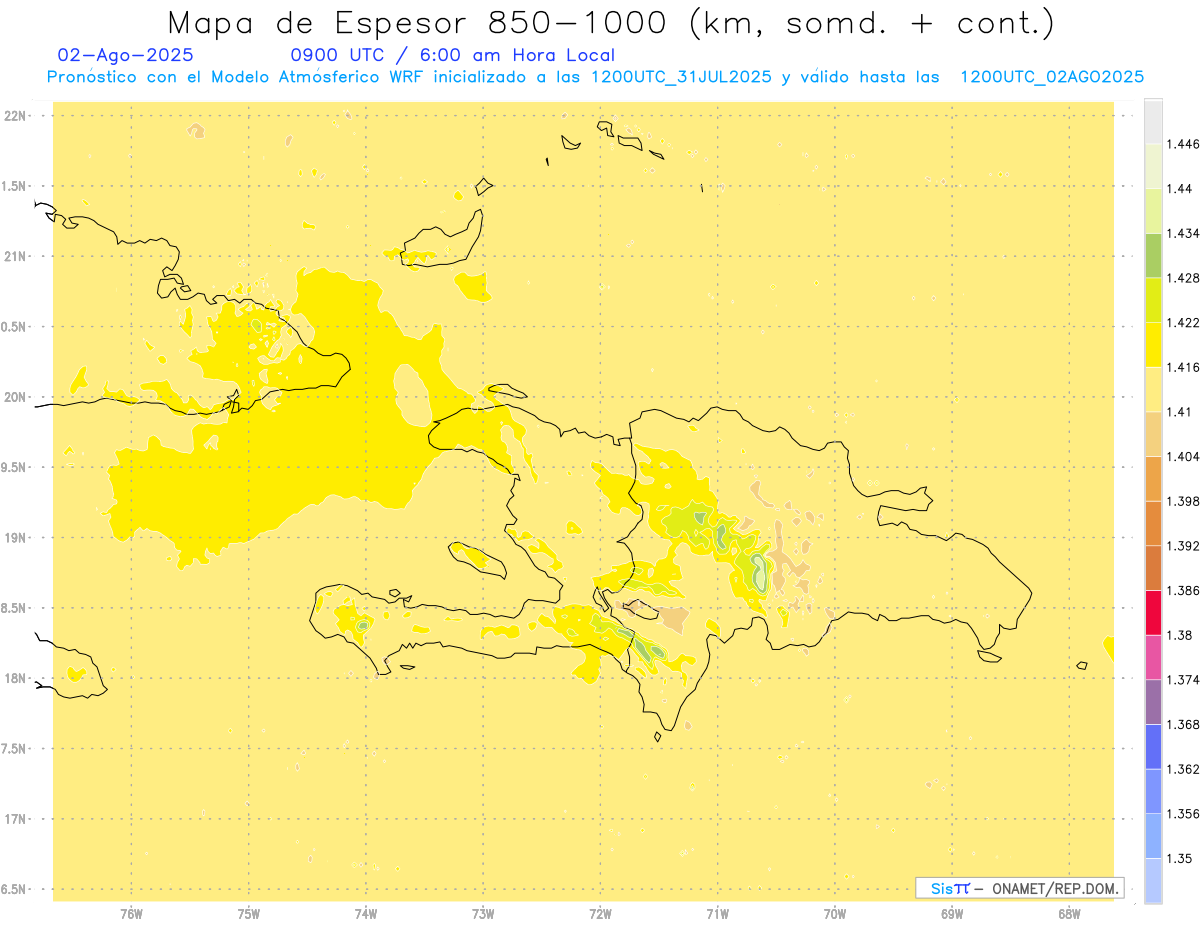Click the legend value 1.398
This screenshot has height=927, width=1200.
click(1182, 501)
